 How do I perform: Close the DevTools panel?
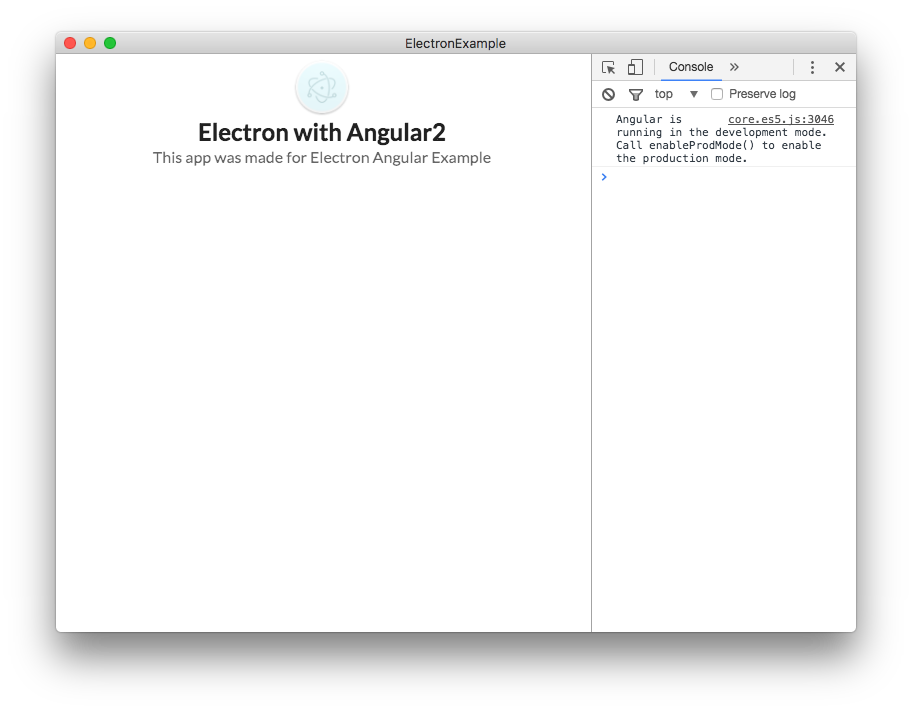pos(840,67)
